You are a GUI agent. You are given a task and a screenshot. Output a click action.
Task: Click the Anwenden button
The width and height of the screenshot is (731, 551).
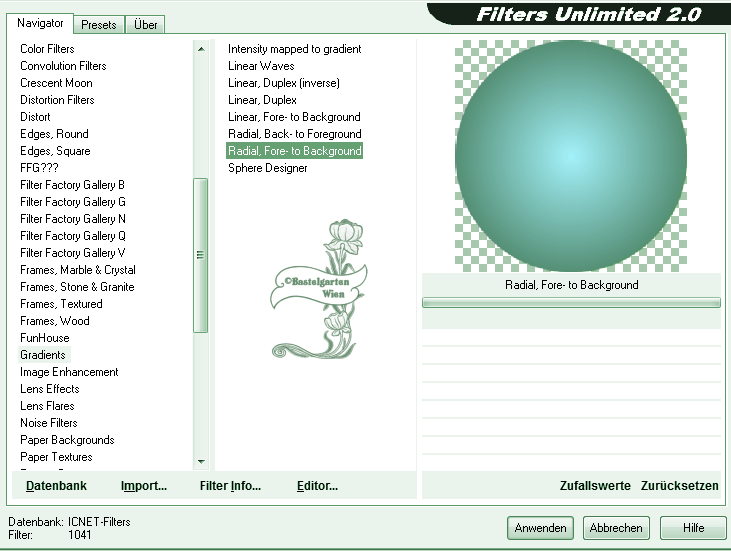coord(540,528)
